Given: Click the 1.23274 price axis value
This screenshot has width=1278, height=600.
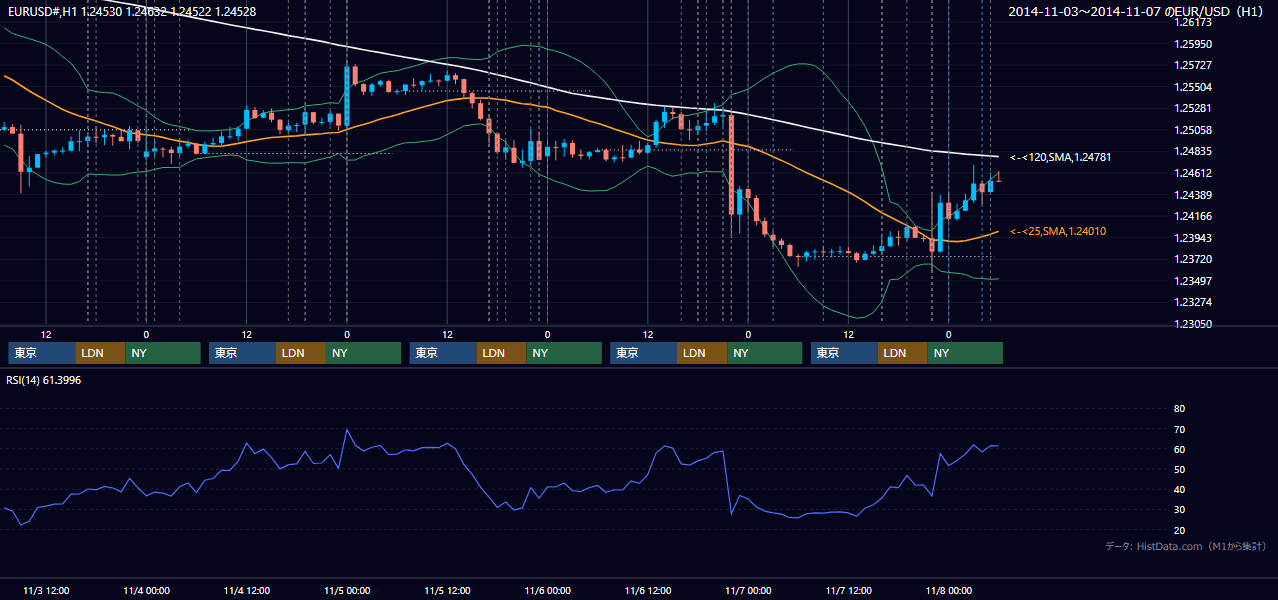Looking at the screenshot, I should (x=1192, y=302).
